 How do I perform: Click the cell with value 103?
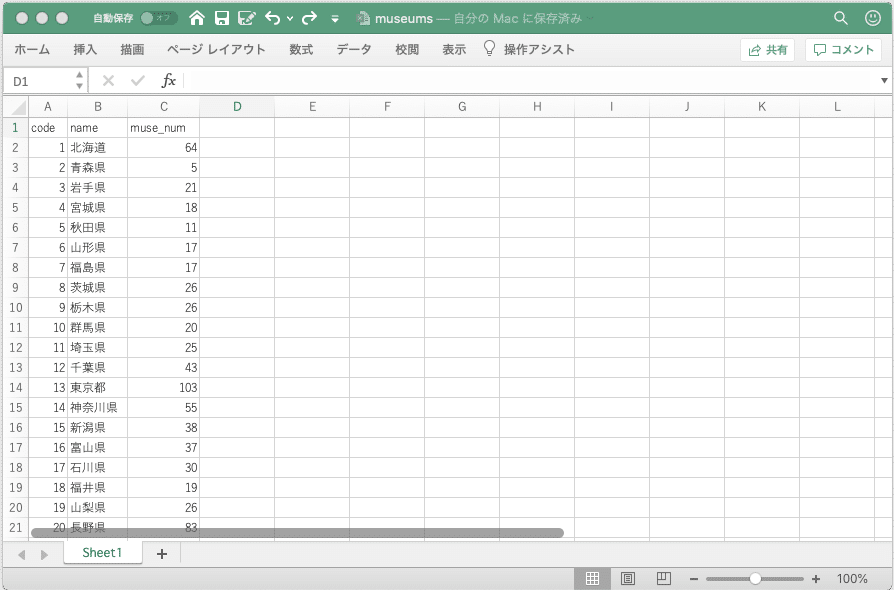pyautogui.click(x=164, y=388)
